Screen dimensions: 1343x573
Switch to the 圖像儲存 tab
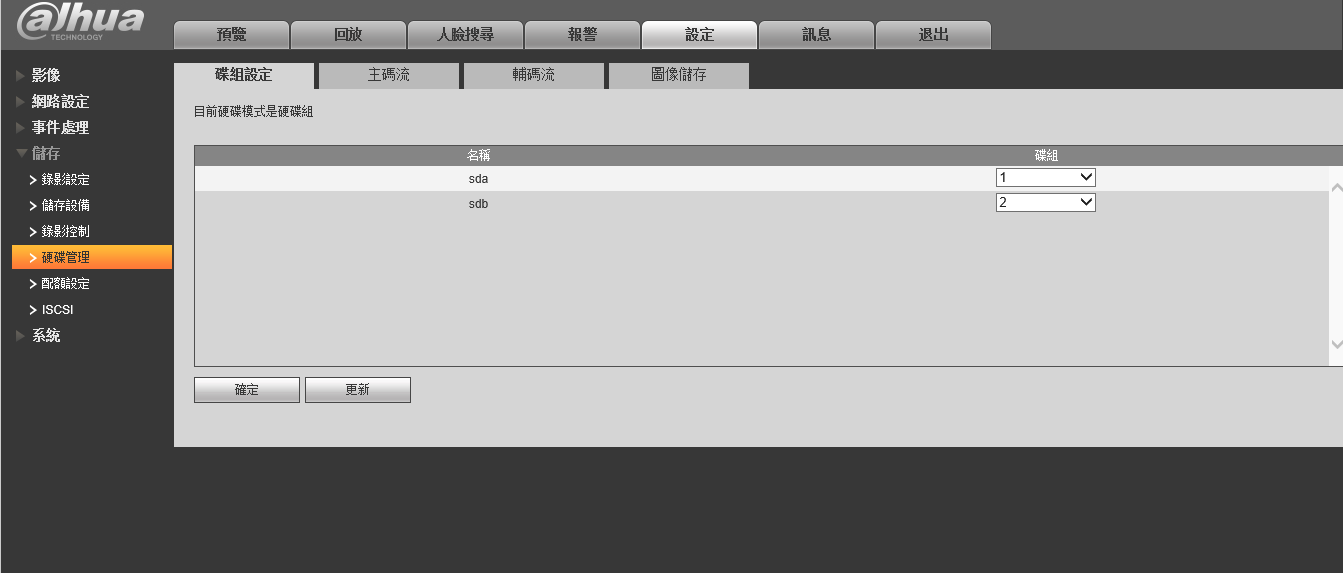(x=679, y=76)
